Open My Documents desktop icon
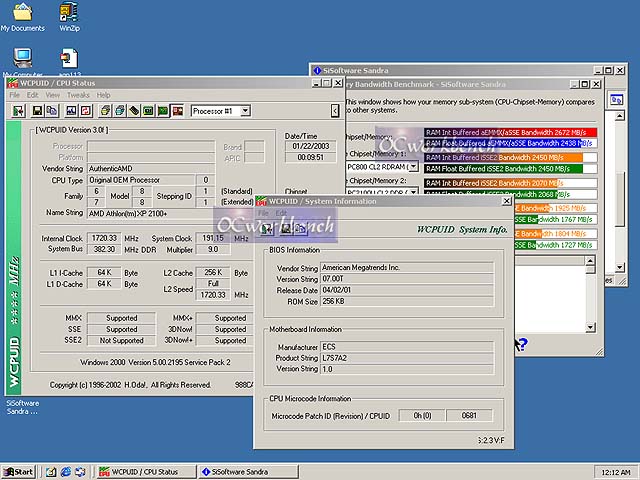 22,17
